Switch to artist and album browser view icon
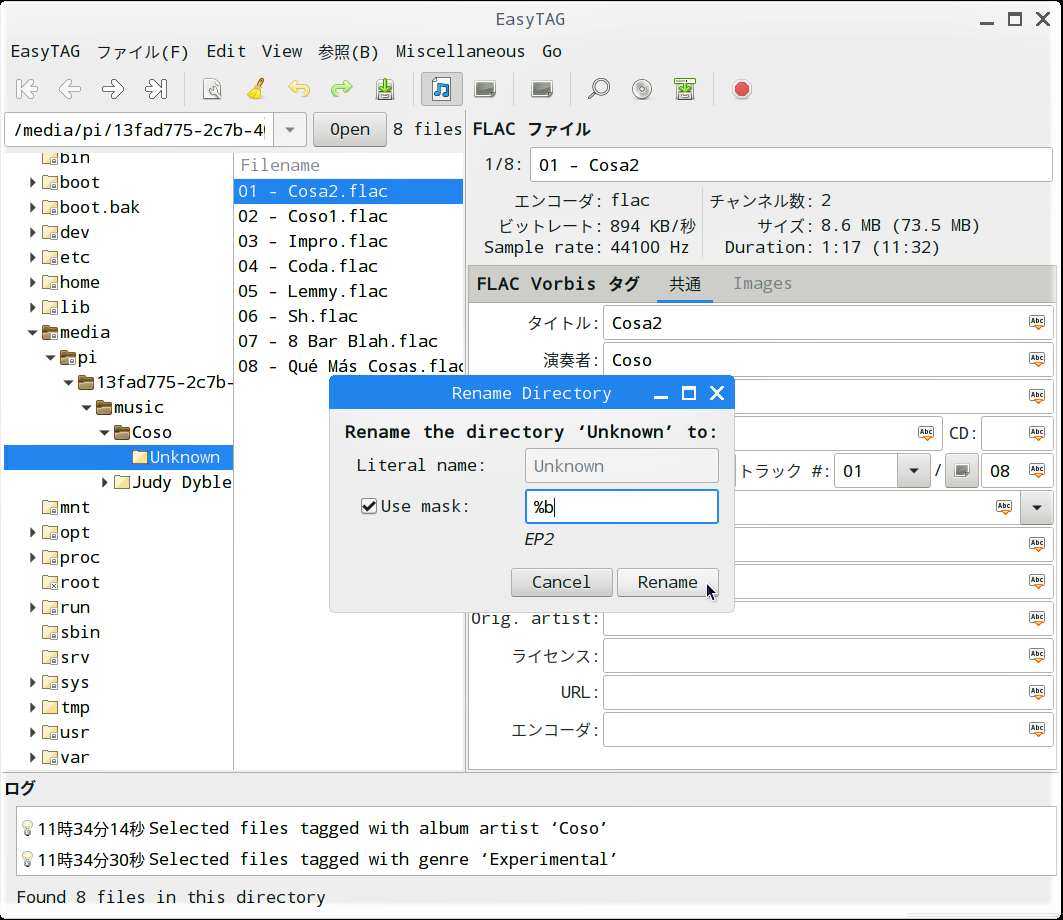 (485, 89)
